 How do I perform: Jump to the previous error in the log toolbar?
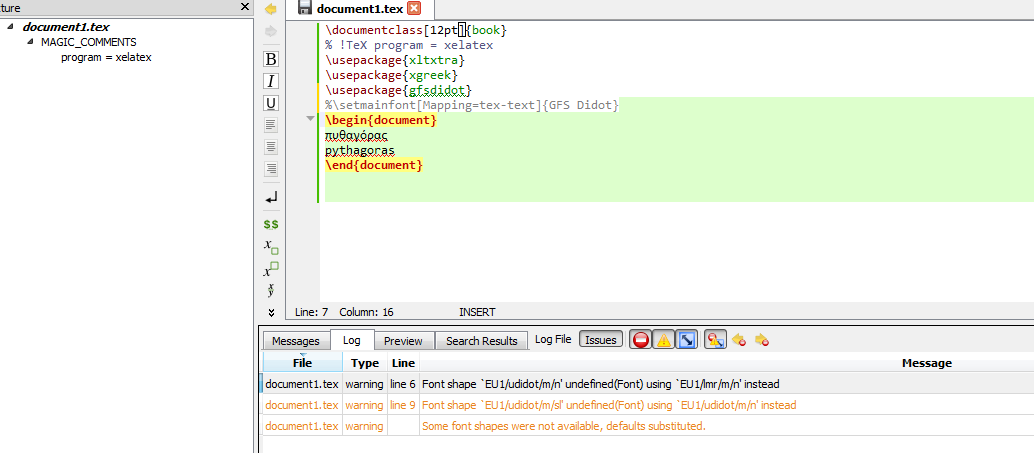(739, 340)
